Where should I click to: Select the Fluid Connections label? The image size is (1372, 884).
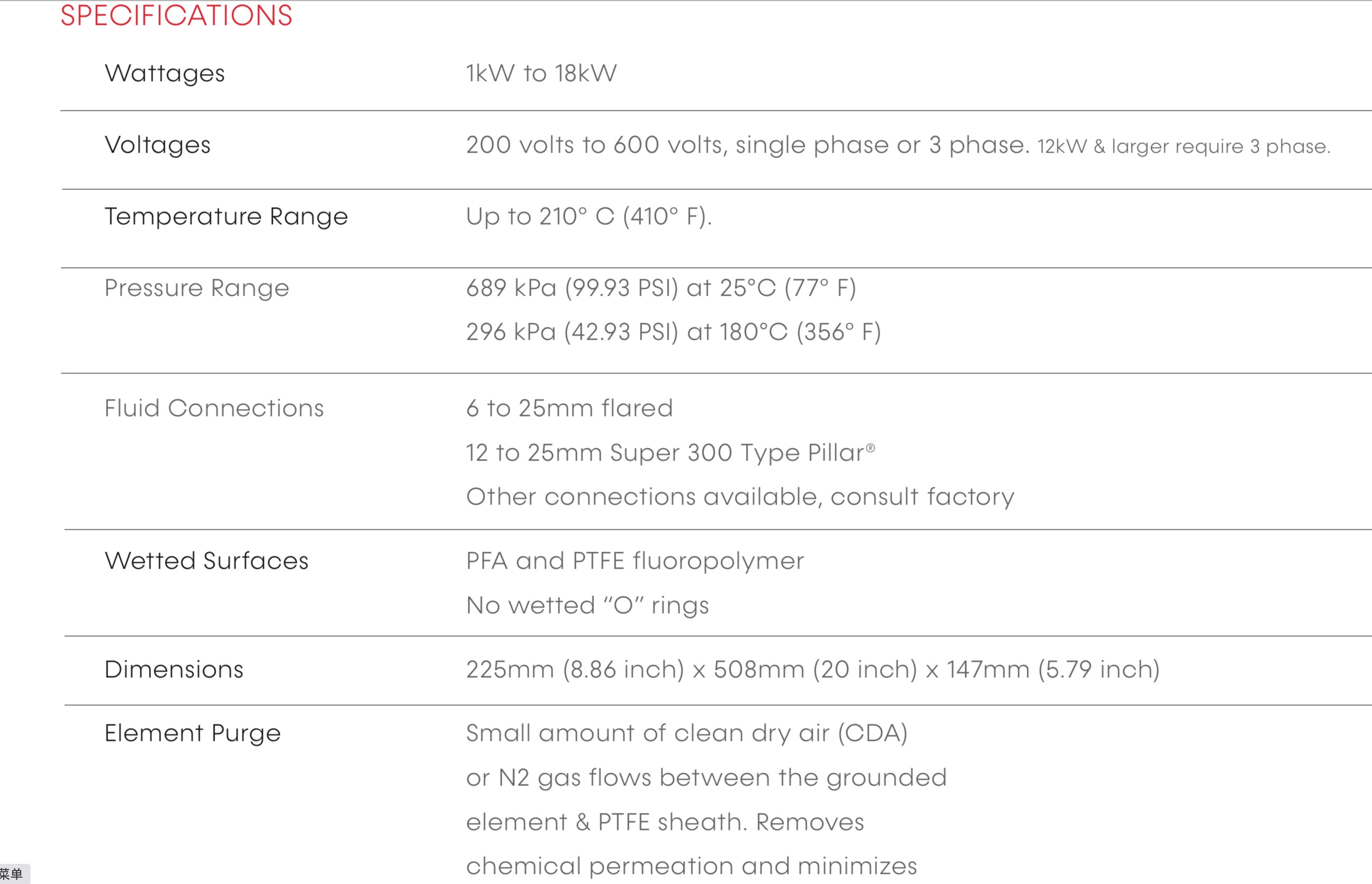point(214,408)
